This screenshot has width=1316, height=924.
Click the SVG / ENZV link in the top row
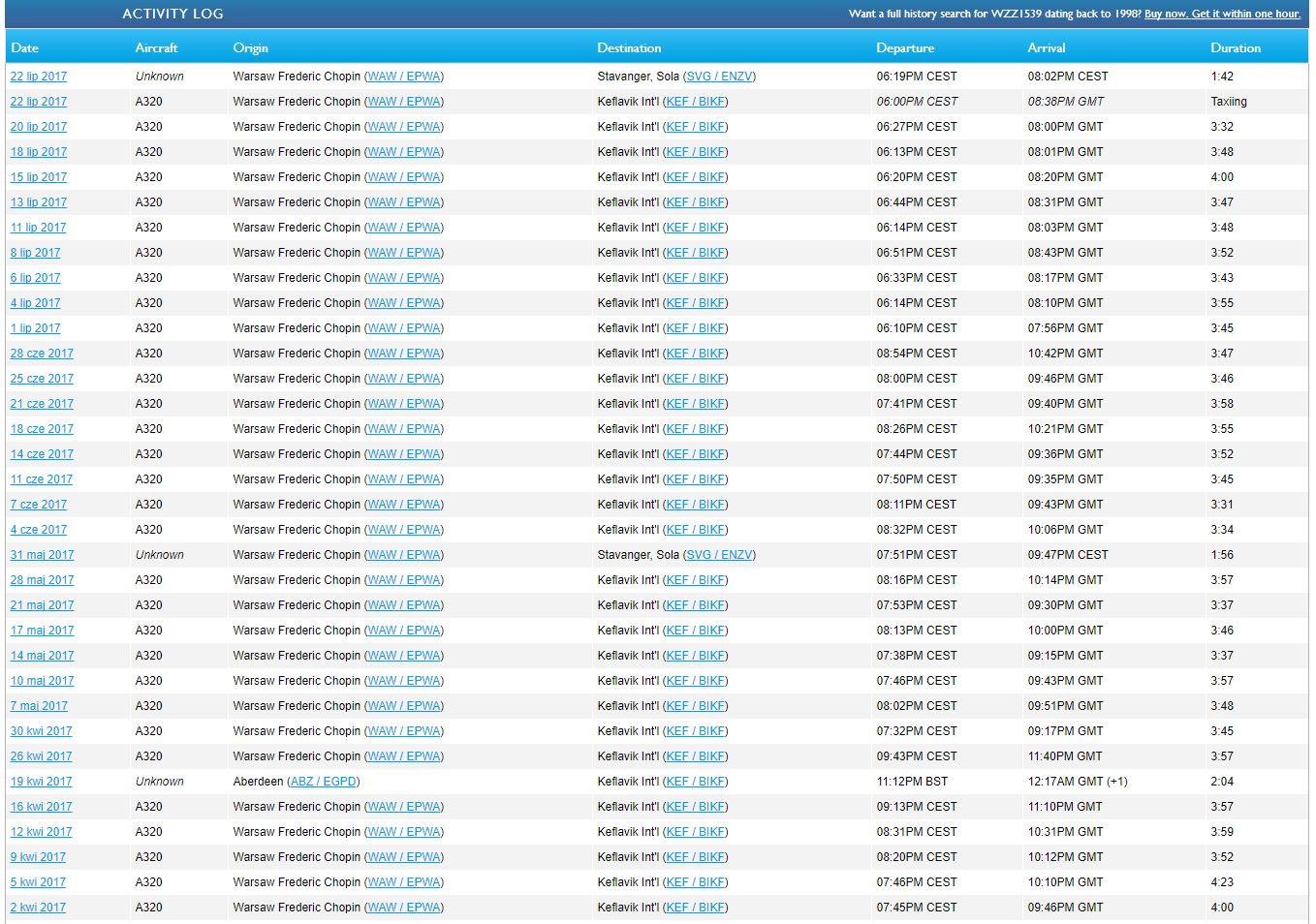[719, 77]
